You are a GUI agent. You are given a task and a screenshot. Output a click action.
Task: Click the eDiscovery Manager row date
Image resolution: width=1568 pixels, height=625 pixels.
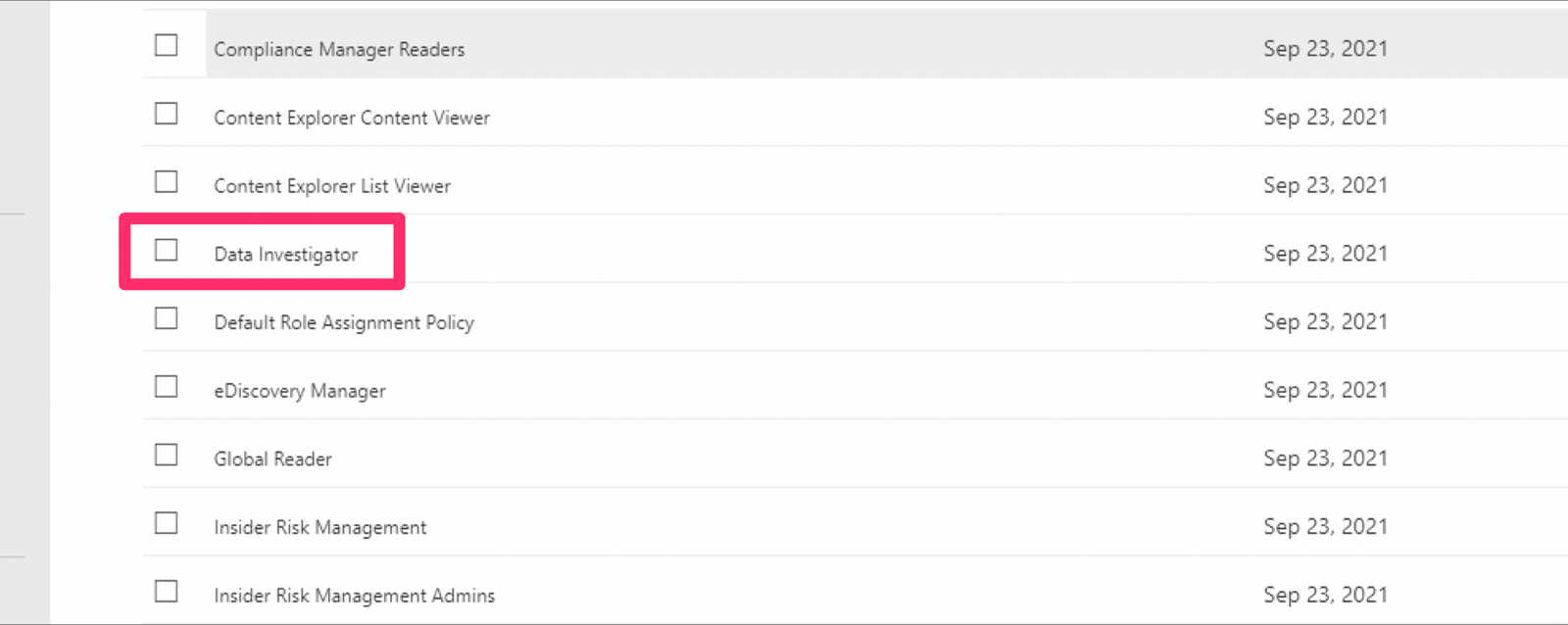1325,390
